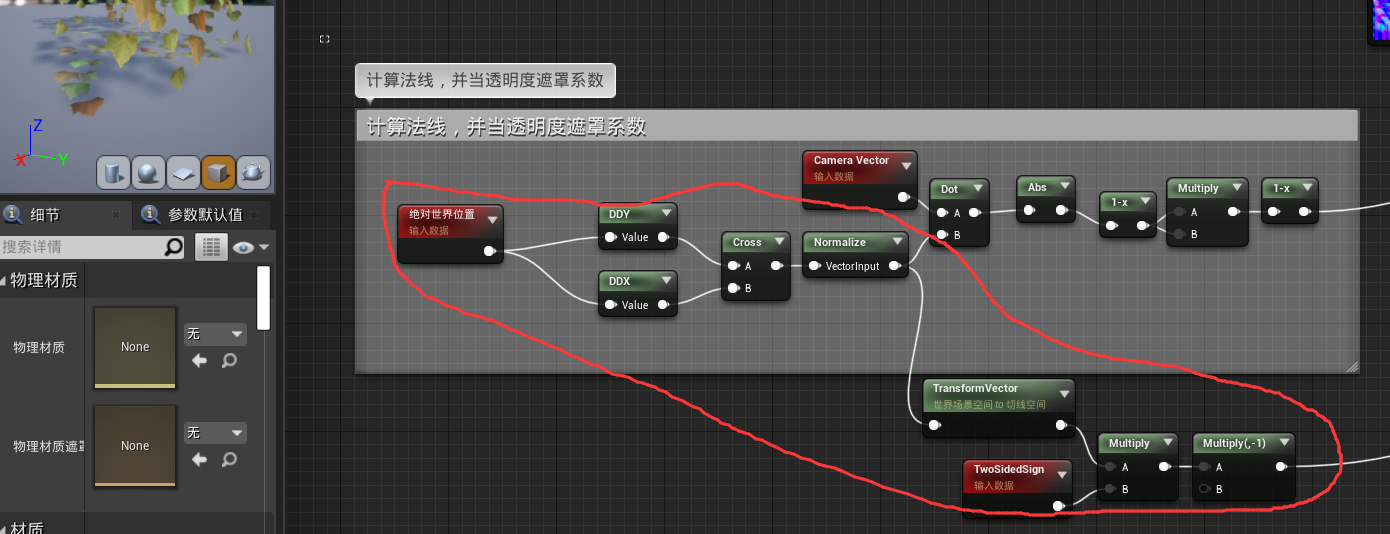This screenshot has width=1390, height=534.
Task: Click the A input pin on Cross node
Action: tap(734, 266)
